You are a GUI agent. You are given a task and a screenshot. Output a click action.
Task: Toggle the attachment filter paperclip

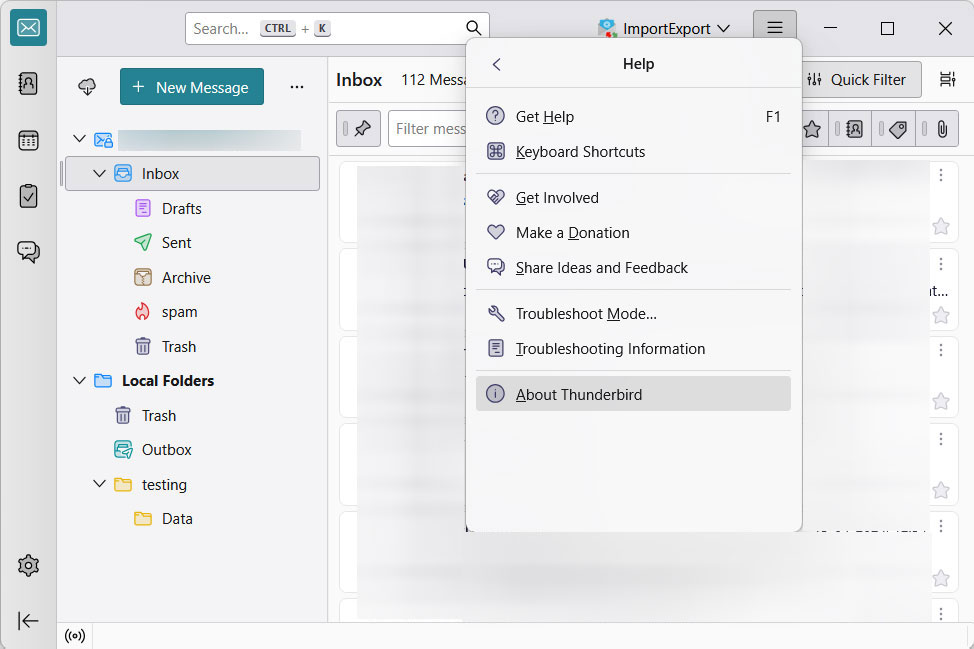pyautogui.click(x=941, y=129)
